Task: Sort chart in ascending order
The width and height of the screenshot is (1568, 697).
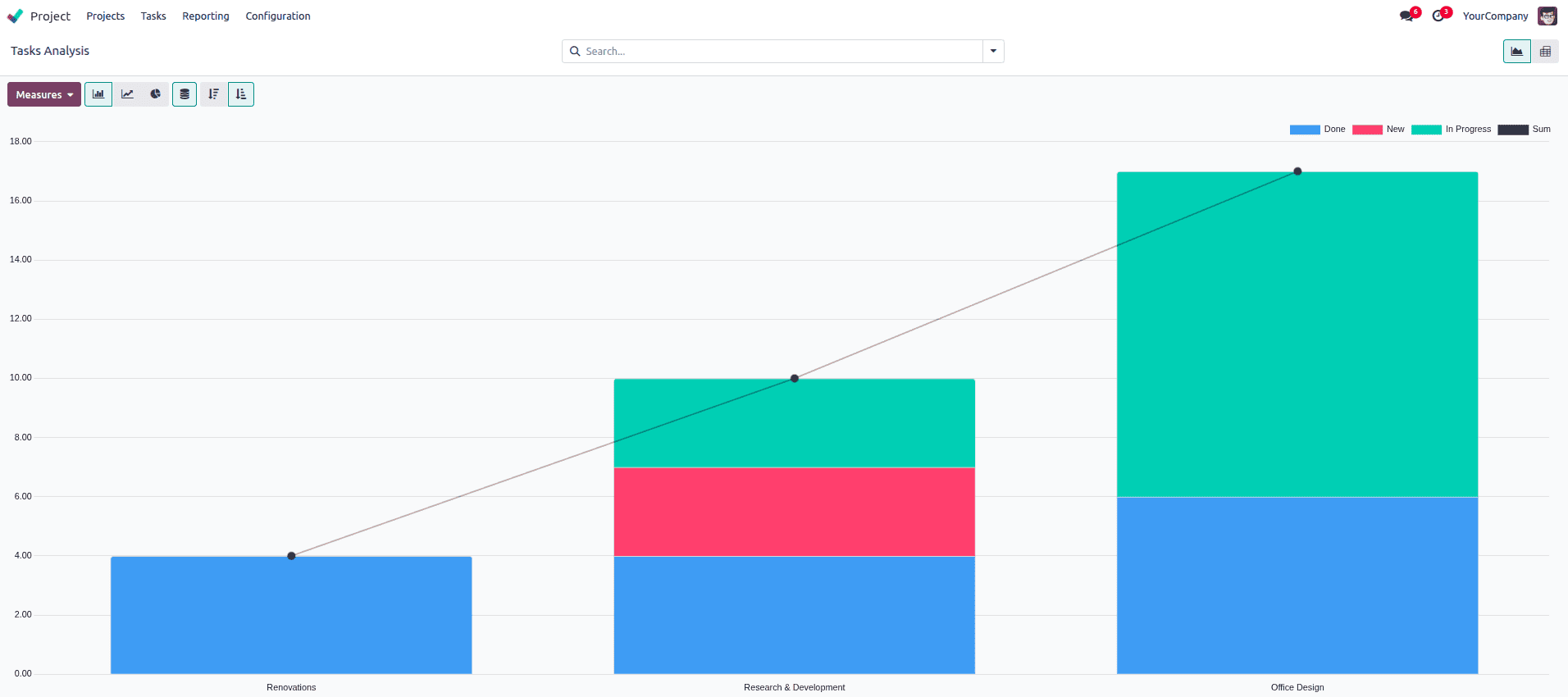Action: (x=241, y=94)
